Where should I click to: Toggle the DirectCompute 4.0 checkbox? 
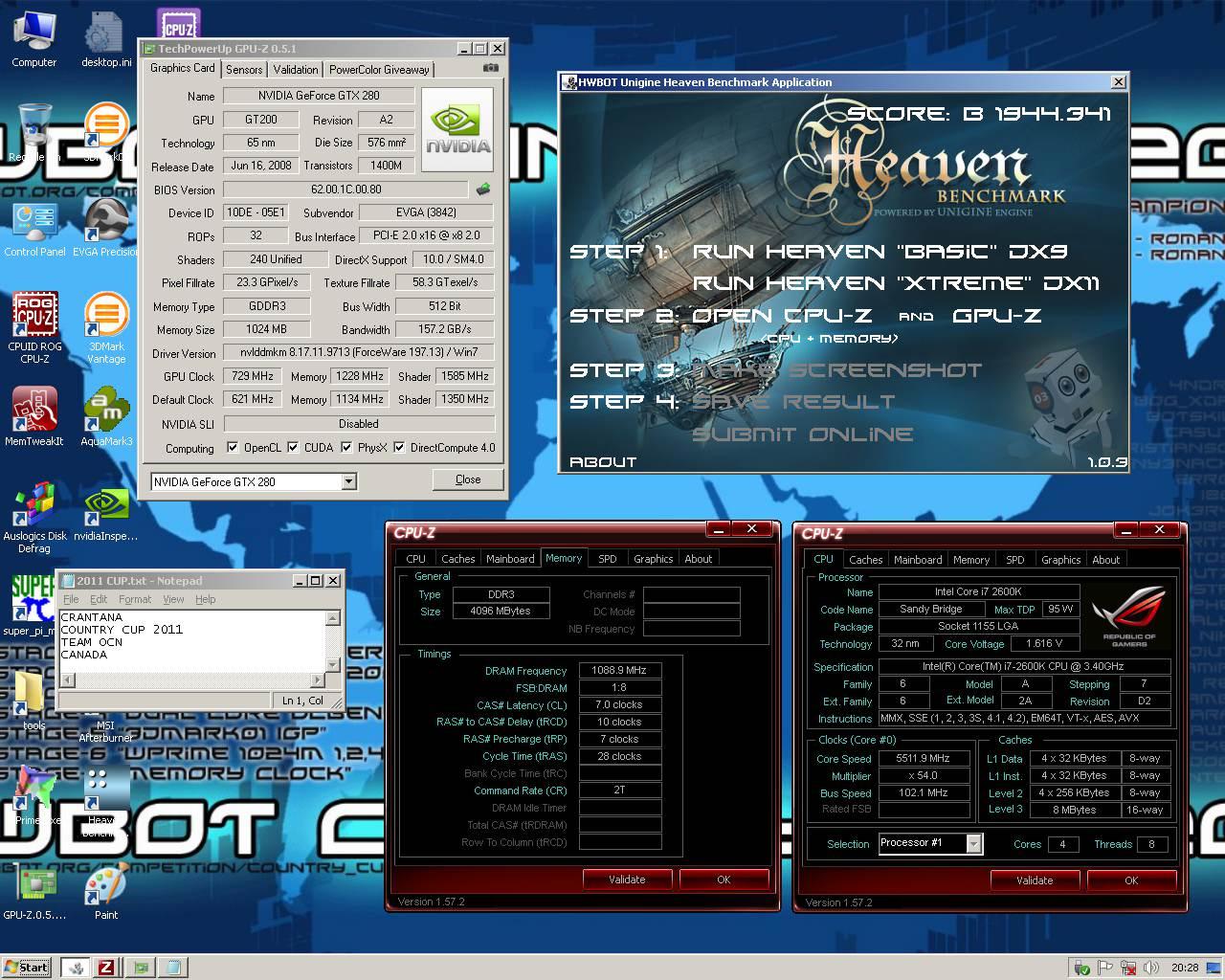pyautogui.click(x=399, y=447)
